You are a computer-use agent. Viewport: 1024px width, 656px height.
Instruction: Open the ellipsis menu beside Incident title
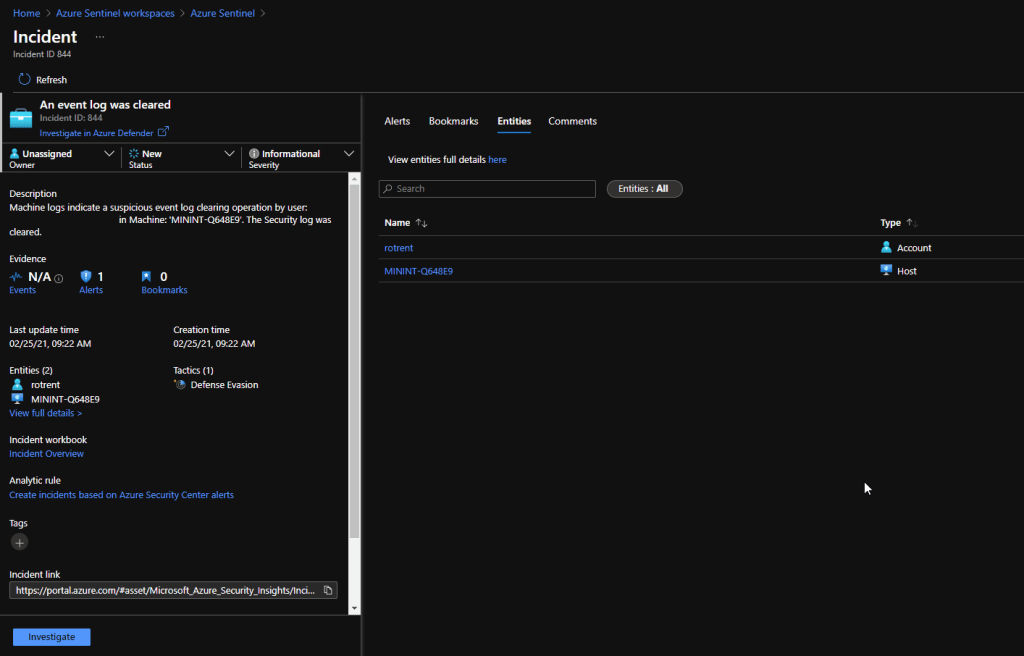[x=99, y=37]
